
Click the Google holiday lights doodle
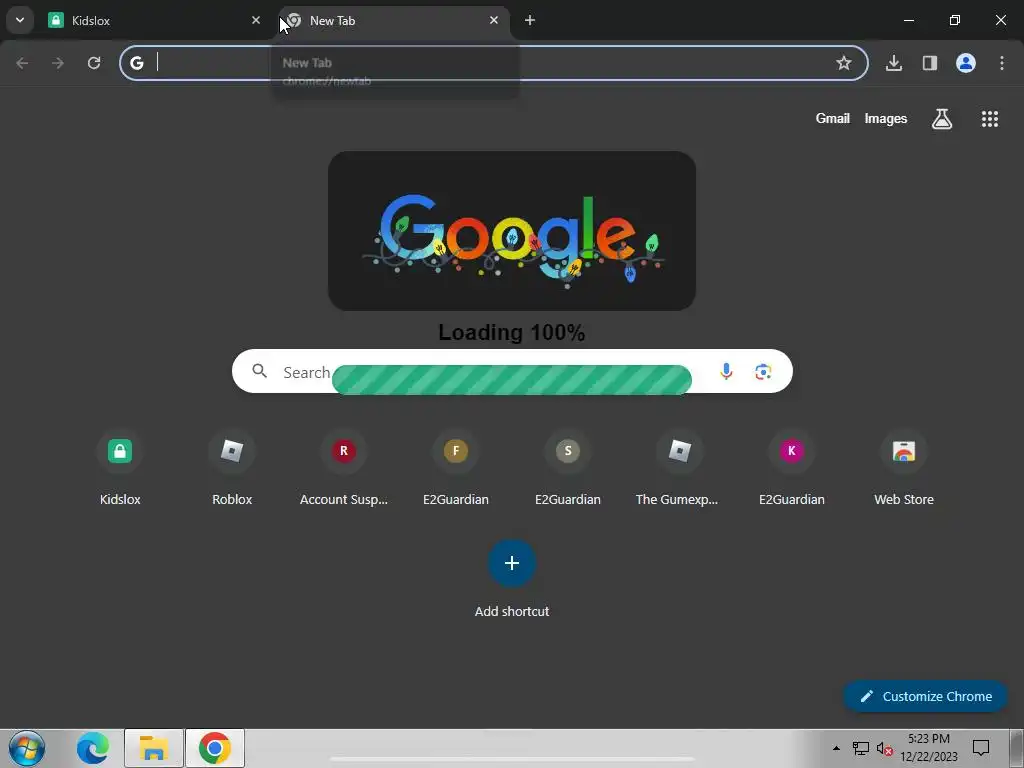[512, 231]
